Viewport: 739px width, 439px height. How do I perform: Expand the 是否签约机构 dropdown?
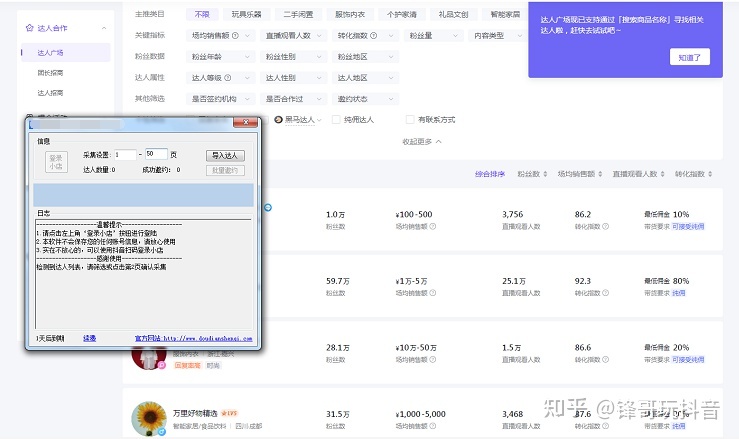pyautogui.click(x=219, y=99)
